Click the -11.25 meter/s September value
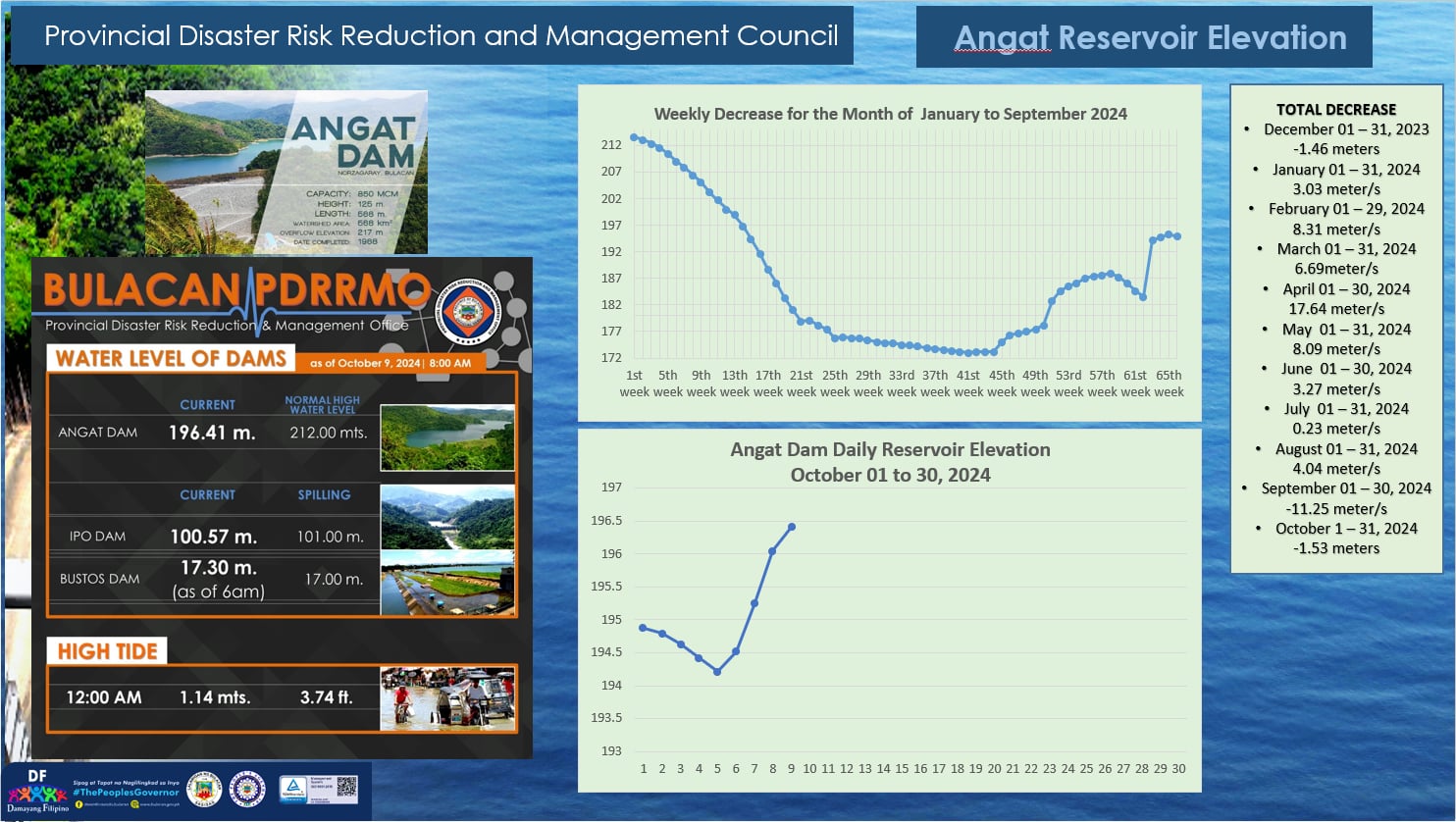Image resolution: width=1456 pixels, height=822 pixels. pyautogui.click(x=1336, y=509)
